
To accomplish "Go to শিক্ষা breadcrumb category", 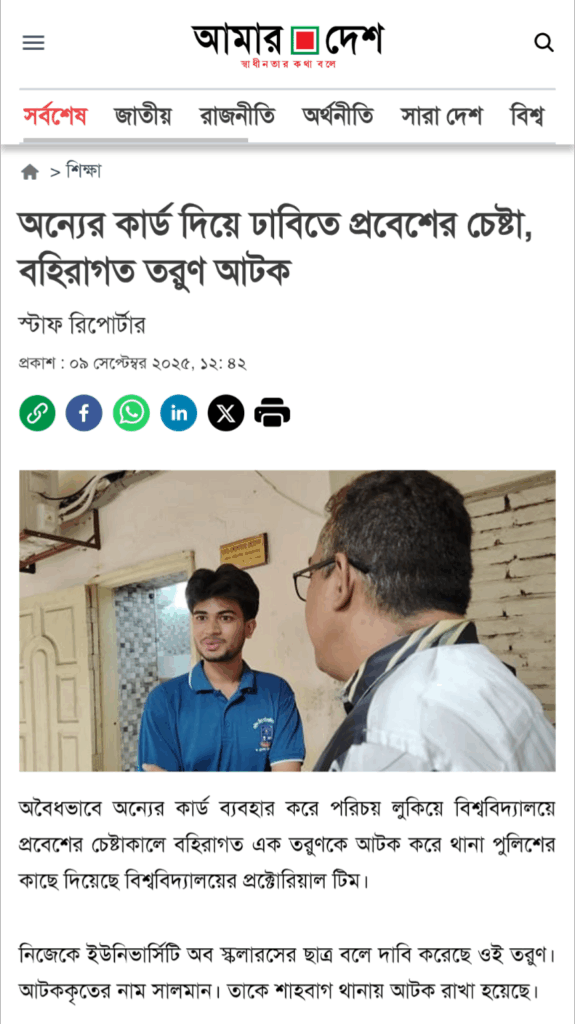I will [x=84, y=172].
